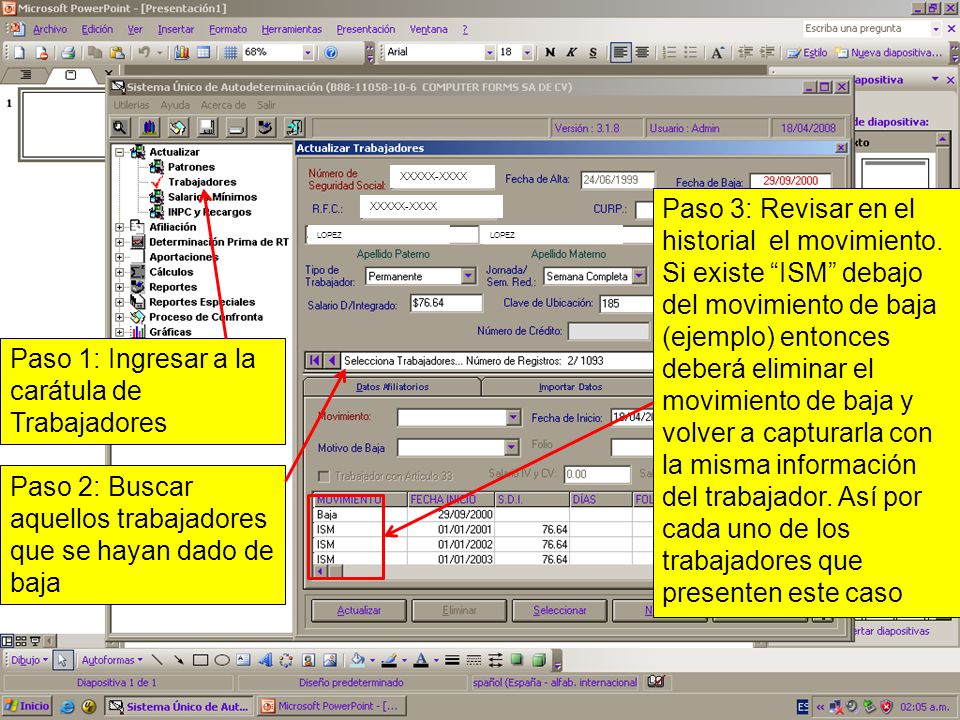Image resolution: width=960 pixels, height=720 pixels.
Task: Apply text shadow with the S button
Action: pyautogui.click(x=593, y=53)
